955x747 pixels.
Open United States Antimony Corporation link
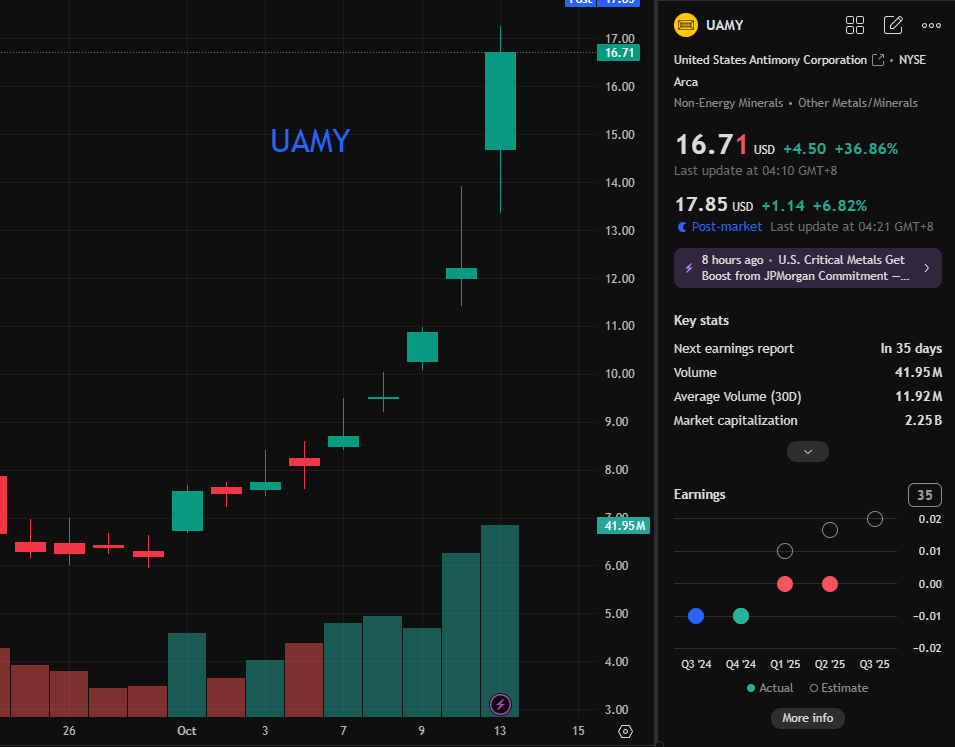pos(770,60)
